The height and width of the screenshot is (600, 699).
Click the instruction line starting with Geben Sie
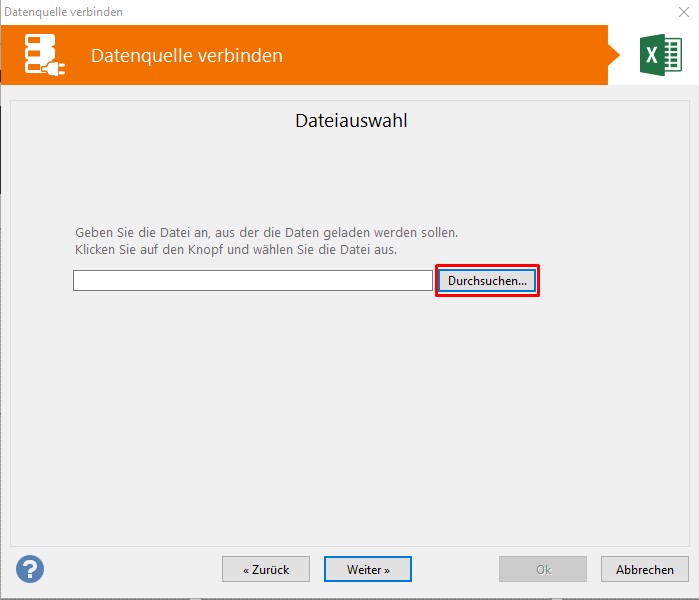click(266, 232)
